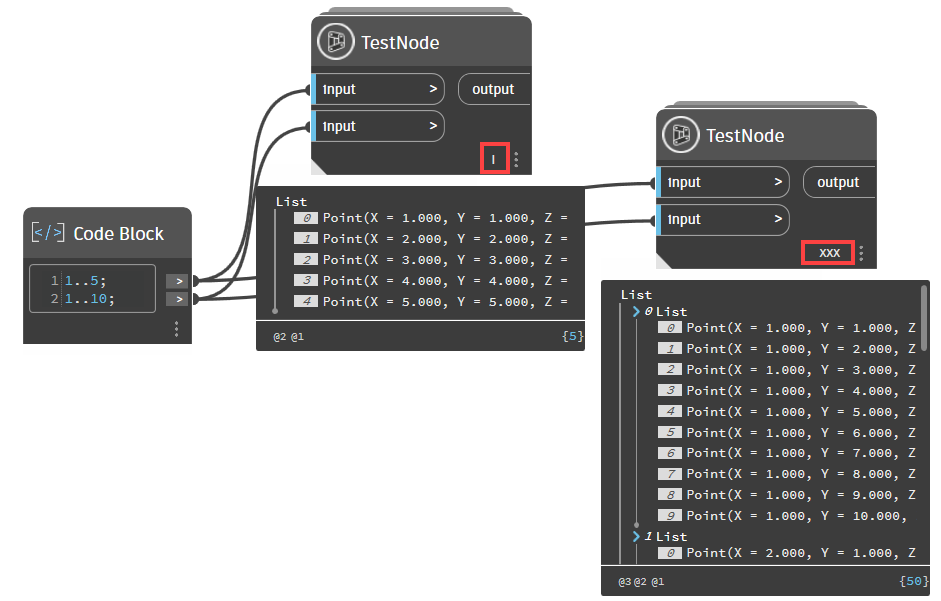
Task: Select the TestNode package icon on the upper node
Action: (x=335, y=42)
